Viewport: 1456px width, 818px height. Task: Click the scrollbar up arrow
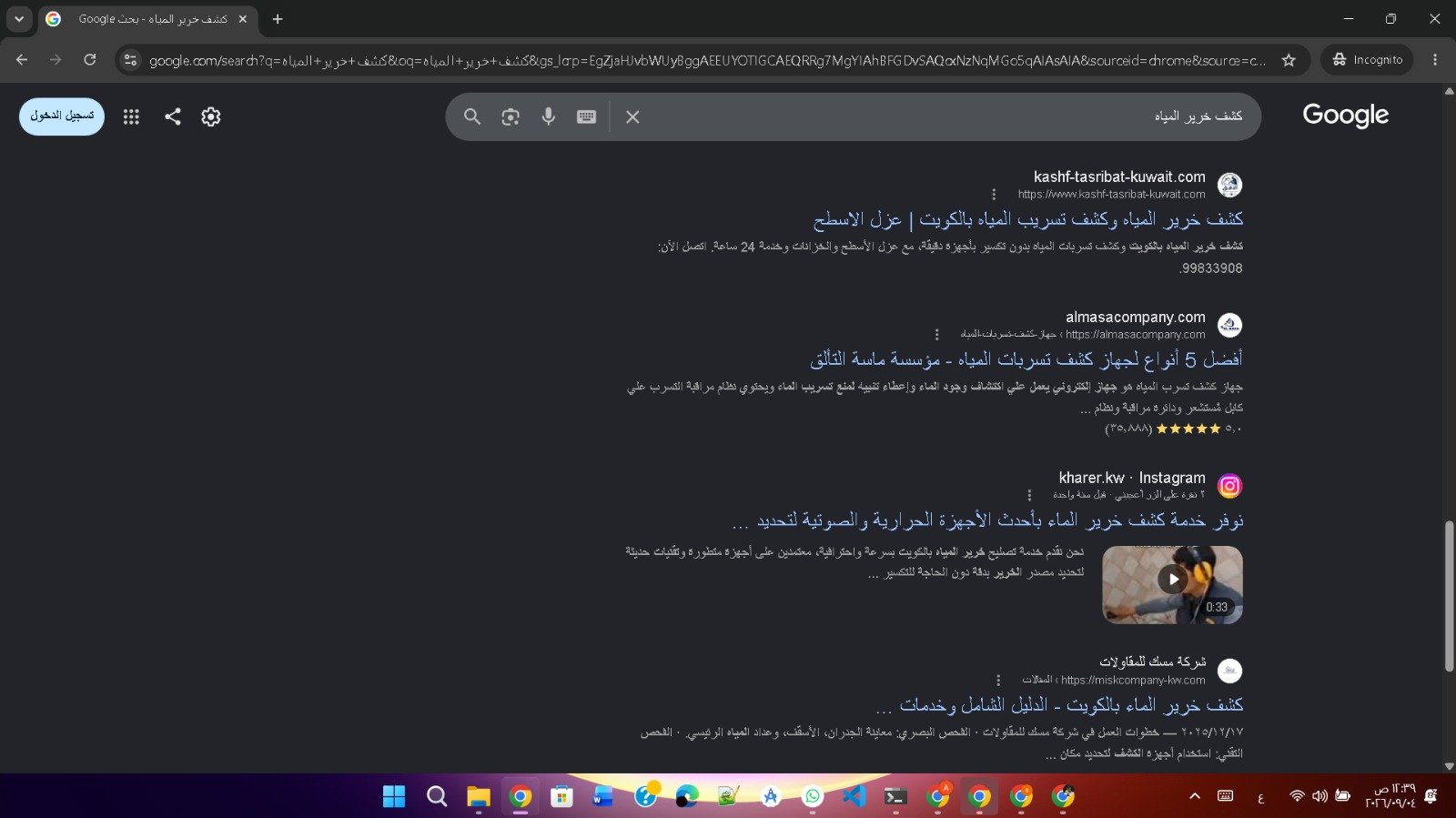tap(1449, 91)
